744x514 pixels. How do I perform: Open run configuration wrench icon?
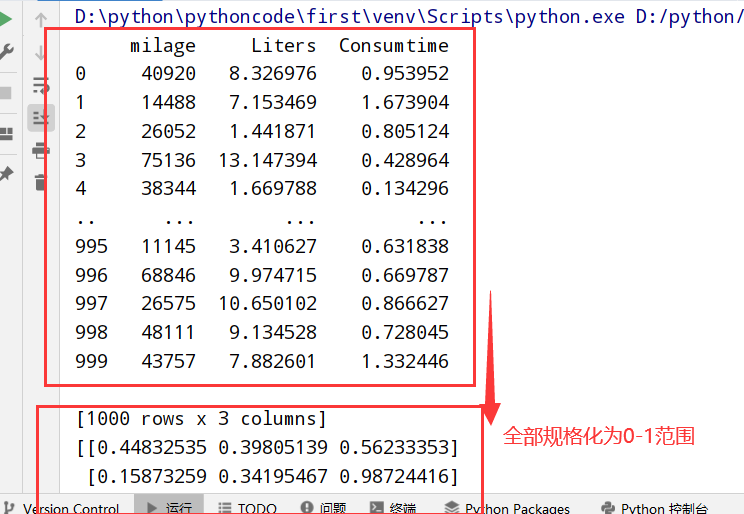coord(6,51)
